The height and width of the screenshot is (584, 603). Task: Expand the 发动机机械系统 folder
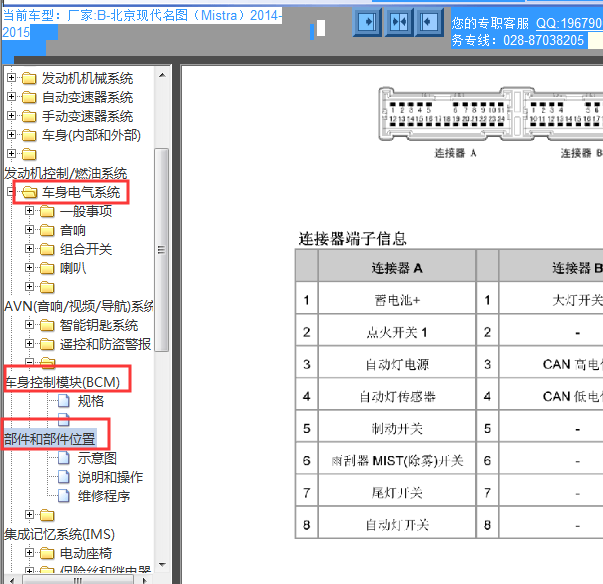coord(12,78)
